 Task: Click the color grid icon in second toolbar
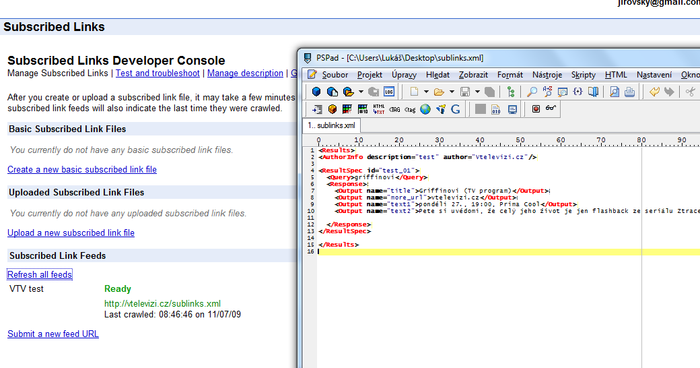coord(347,109)
